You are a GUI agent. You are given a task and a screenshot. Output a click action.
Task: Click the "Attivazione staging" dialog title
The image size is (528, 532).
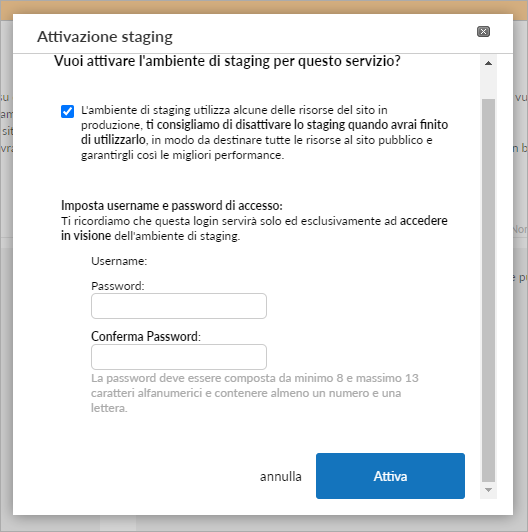105,37
